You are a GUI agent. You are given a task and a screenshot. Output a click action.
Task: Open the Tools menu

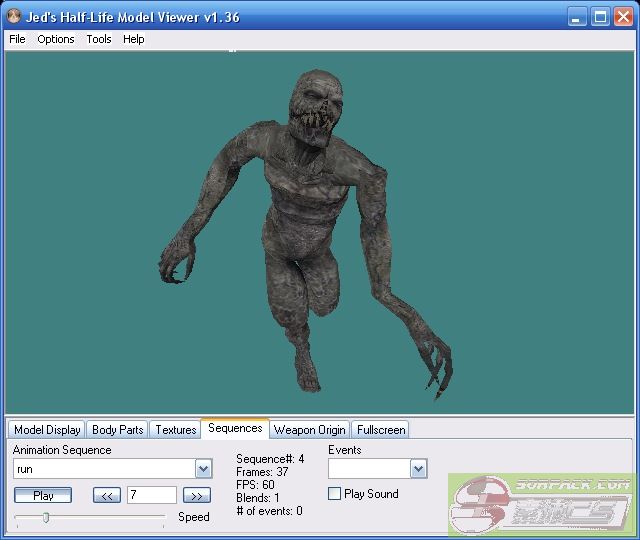(99, 39)
